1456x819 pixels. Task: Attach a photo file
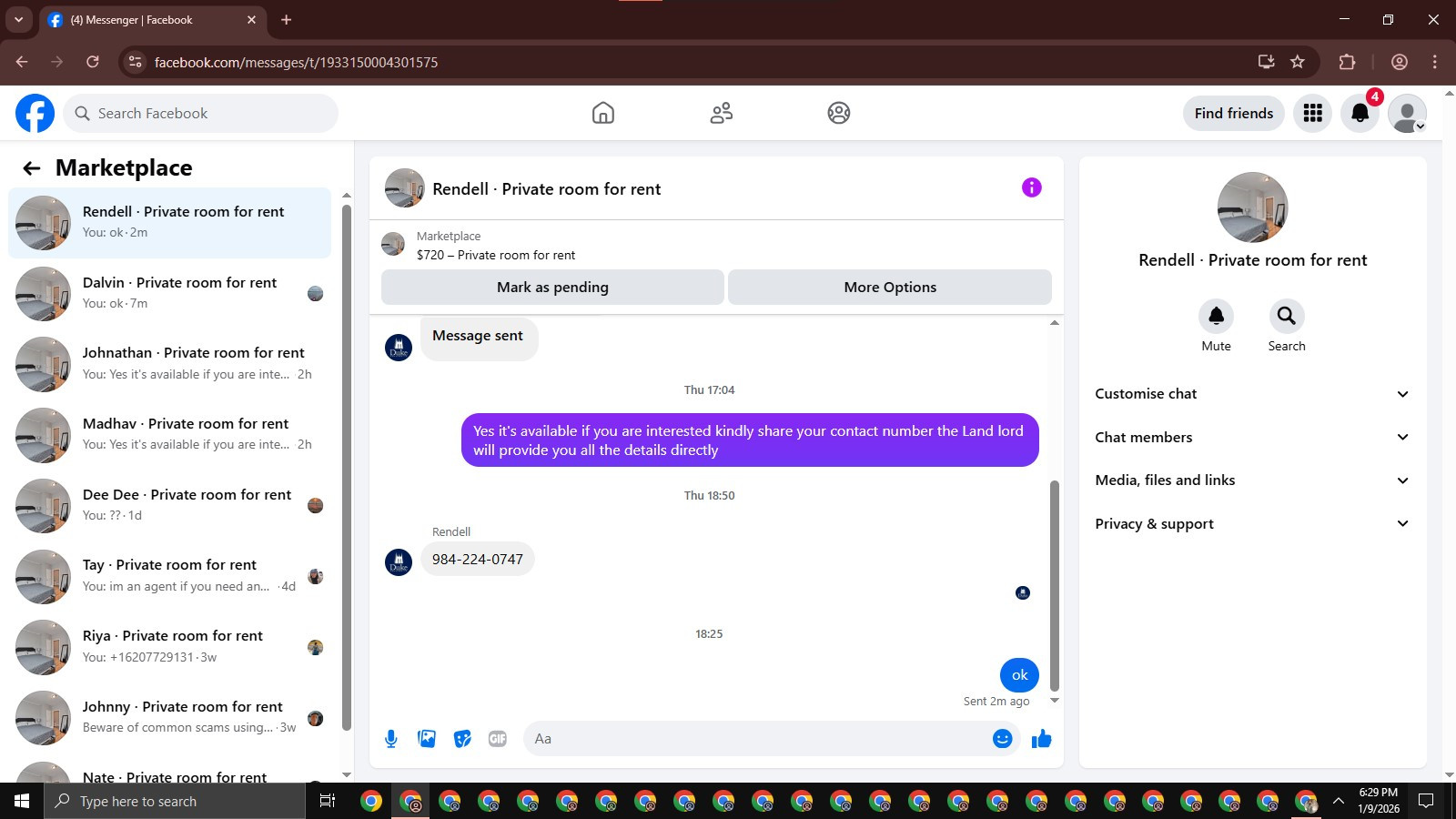tap(427, 739)
